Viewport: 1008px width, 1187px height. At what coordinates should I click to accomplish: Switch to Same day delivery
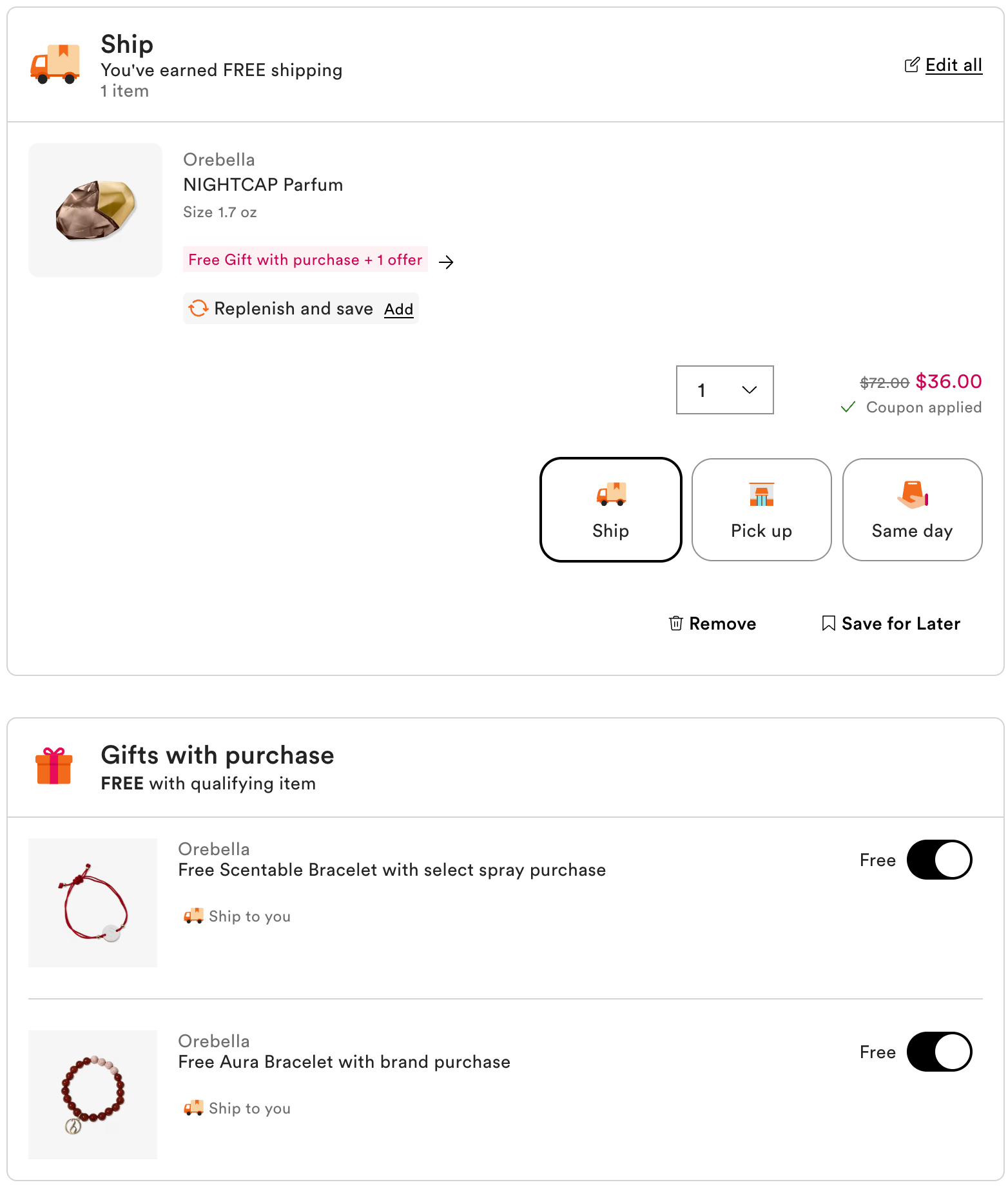point(912,510)
